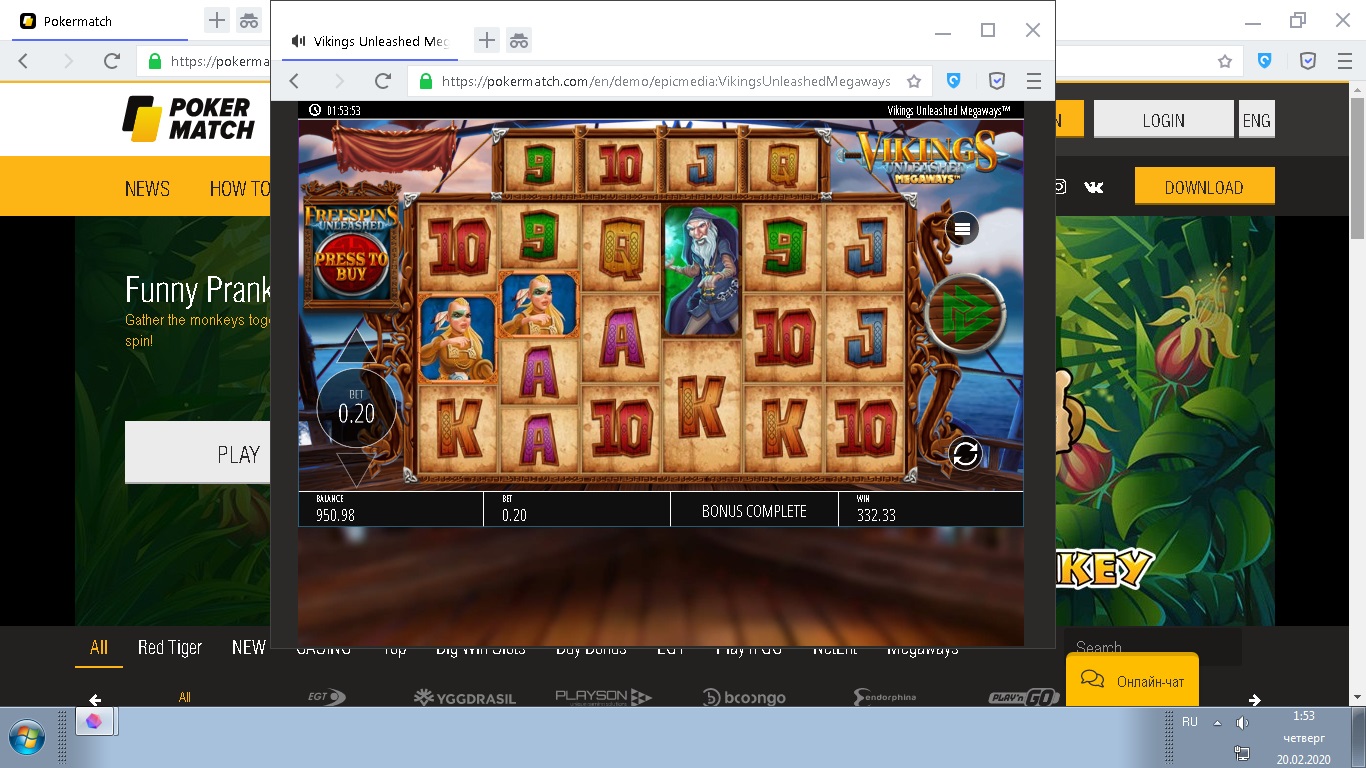The image size is (1366, 768).
Task: Open the VK social link icon
Action: point(1094,186)
